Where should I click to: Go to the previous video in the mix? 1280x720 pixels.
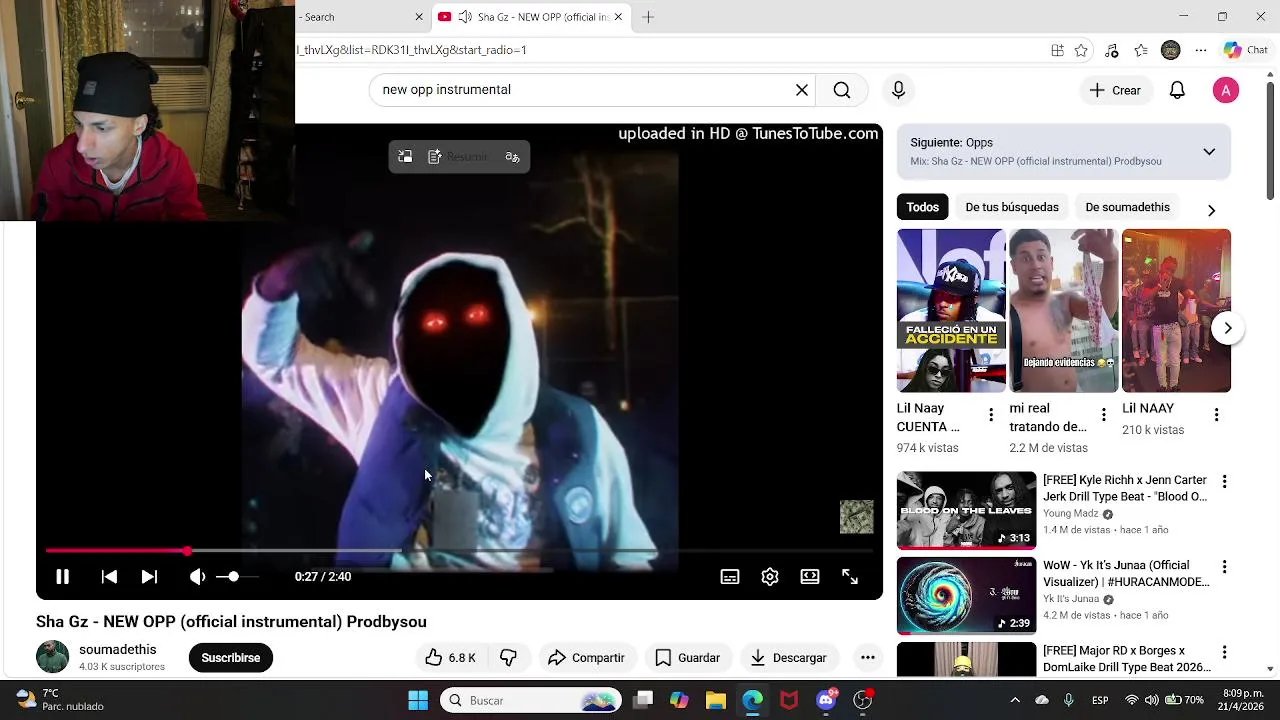[x=109, y=577]
